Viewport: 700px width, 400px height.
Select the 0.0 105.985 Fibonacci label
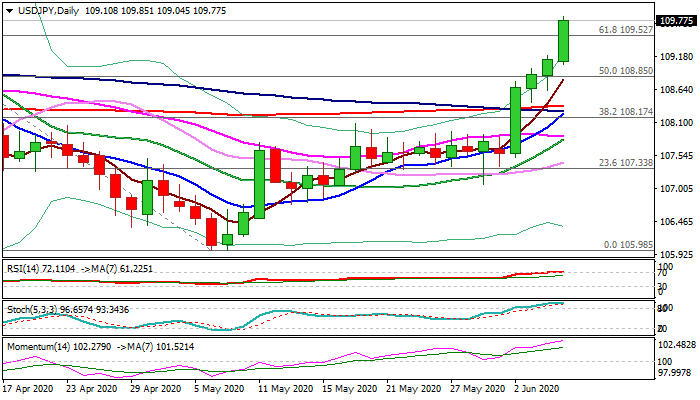(x=628, y=245)
